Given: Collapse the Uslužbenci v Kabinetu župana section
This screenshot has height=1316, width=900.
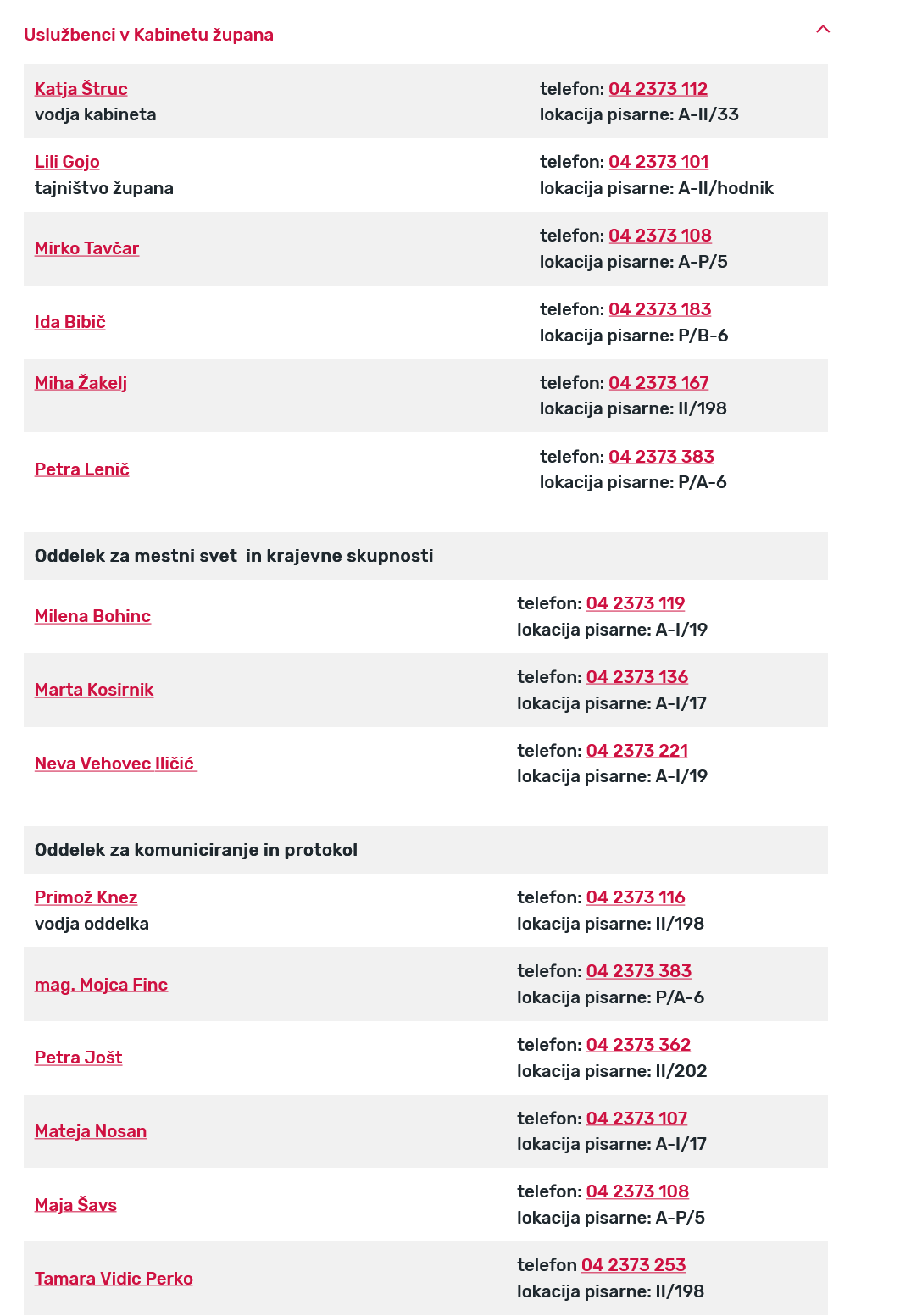Looking at the screenshot, I should click(822, 30).
